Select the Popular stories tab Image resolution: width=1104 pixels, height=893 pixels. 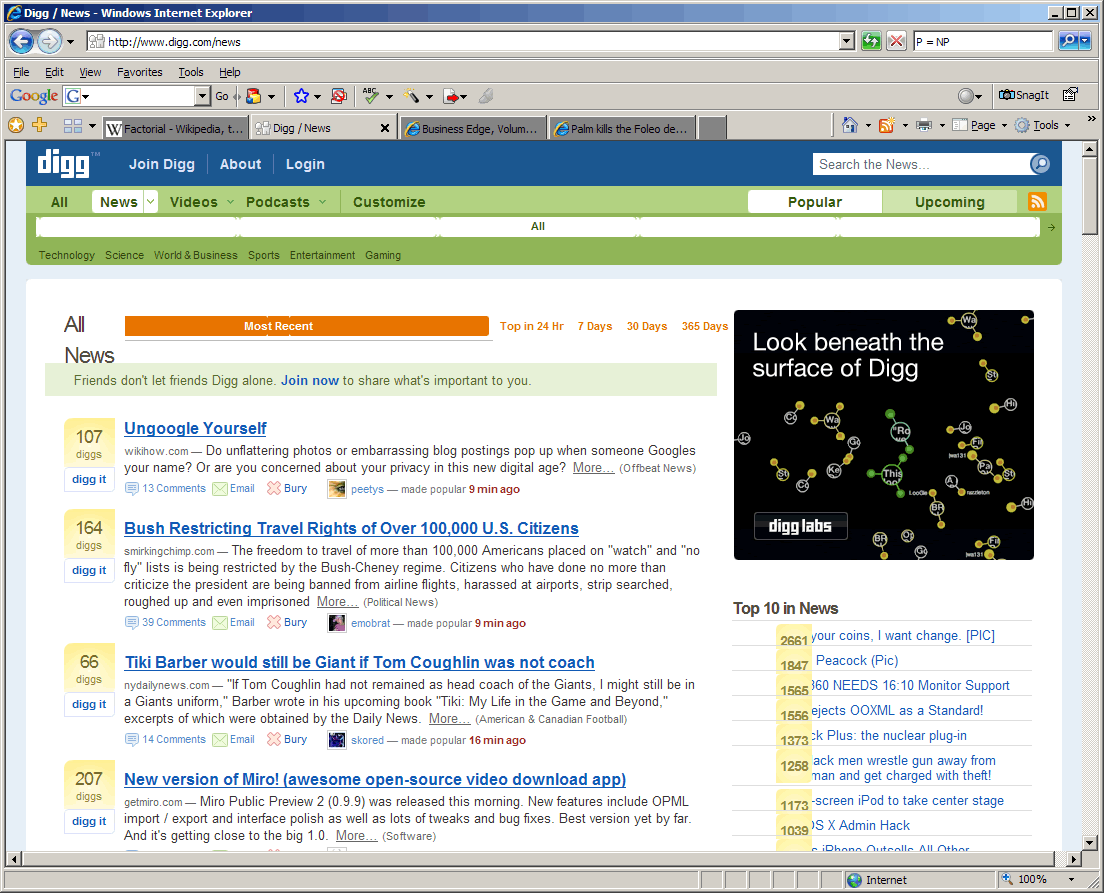815,202
